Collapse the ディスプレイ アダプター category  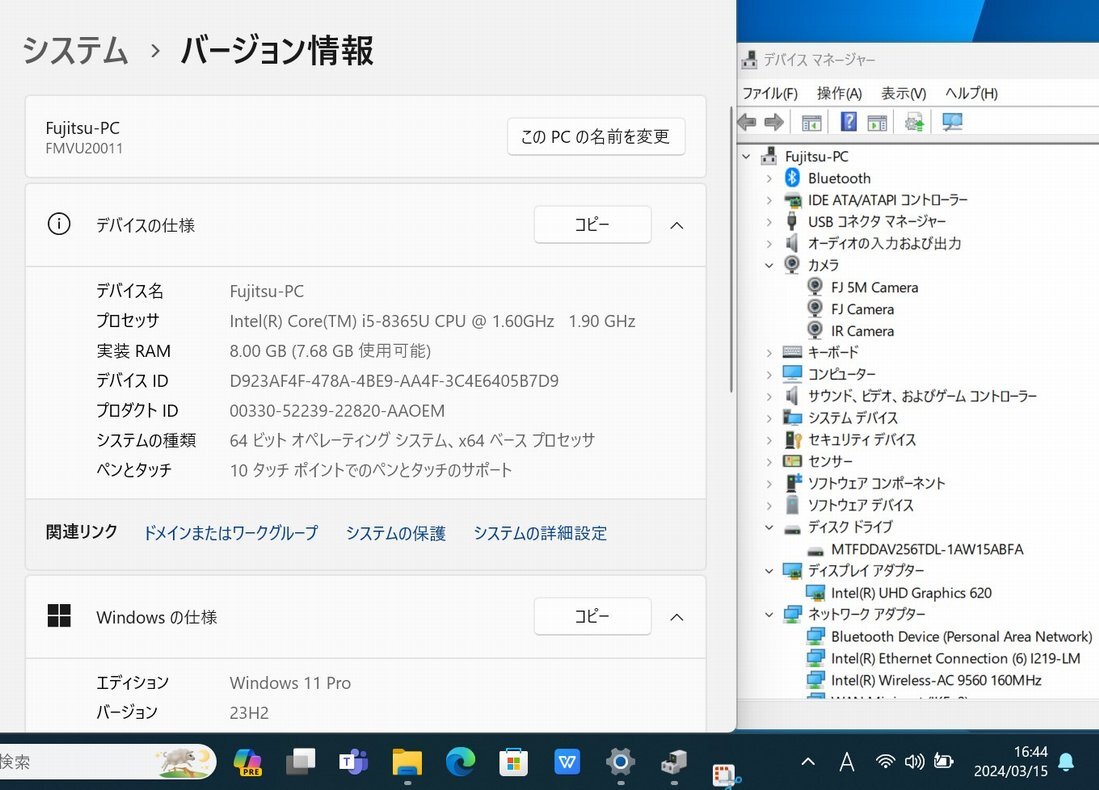[769, 571]
